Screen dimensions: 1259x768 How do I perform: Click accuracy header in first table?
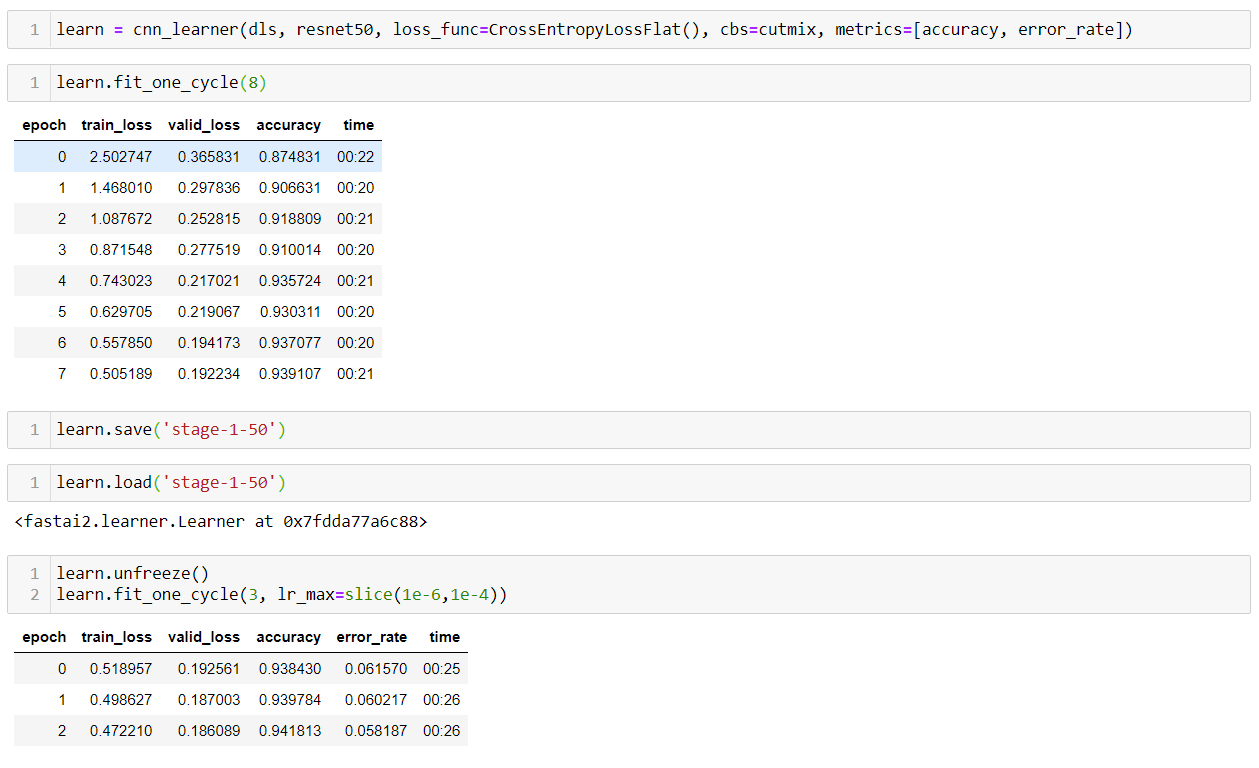(289, 125)
